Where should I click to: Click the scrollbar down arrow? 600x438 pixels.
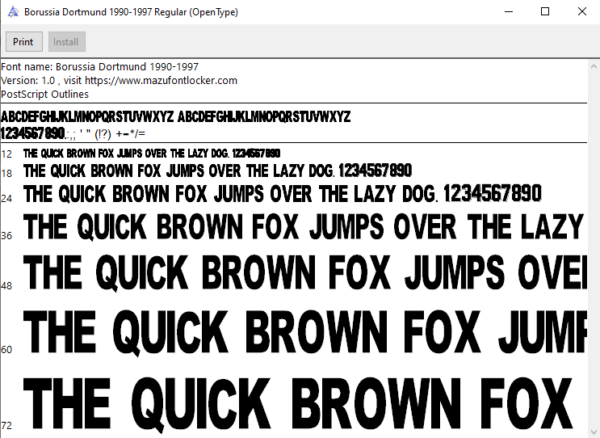click(x=593, y=433)
